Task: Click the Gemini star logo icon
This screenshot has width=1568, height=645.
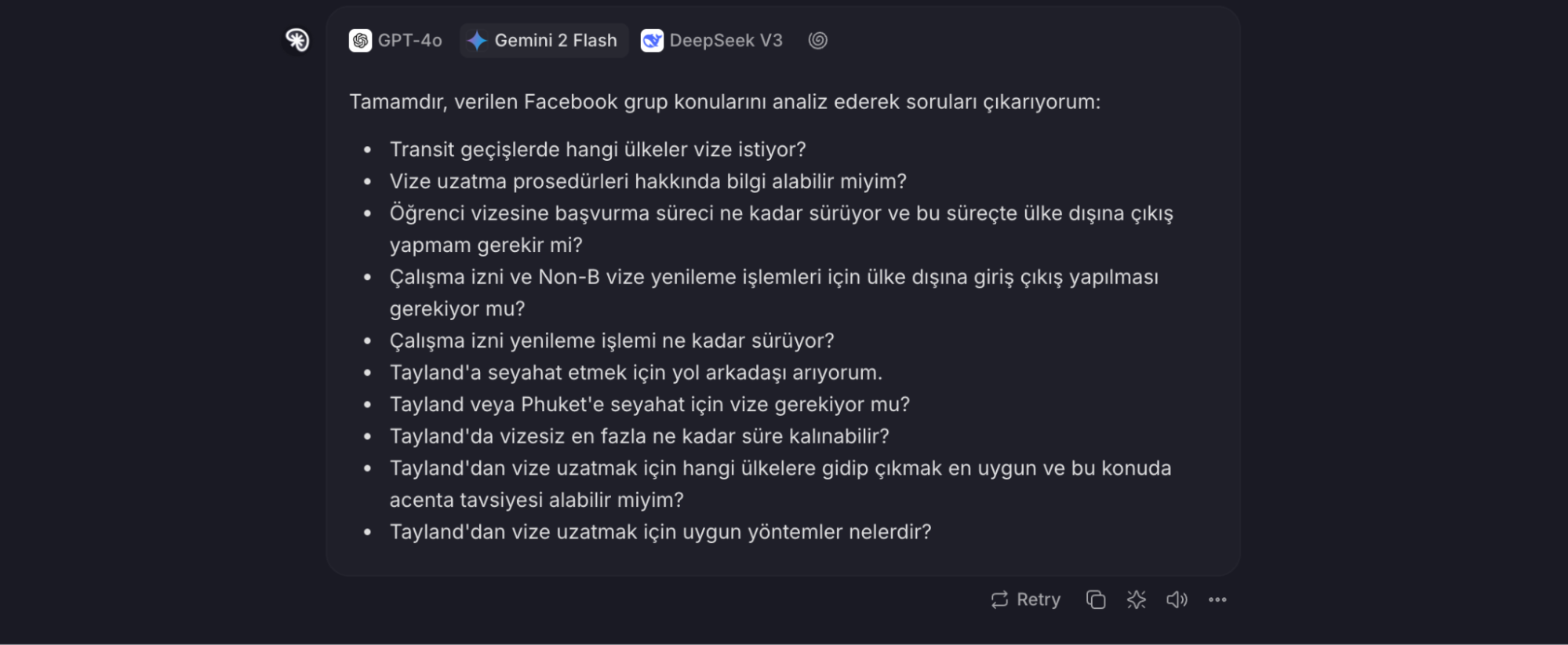Action: 477,41
